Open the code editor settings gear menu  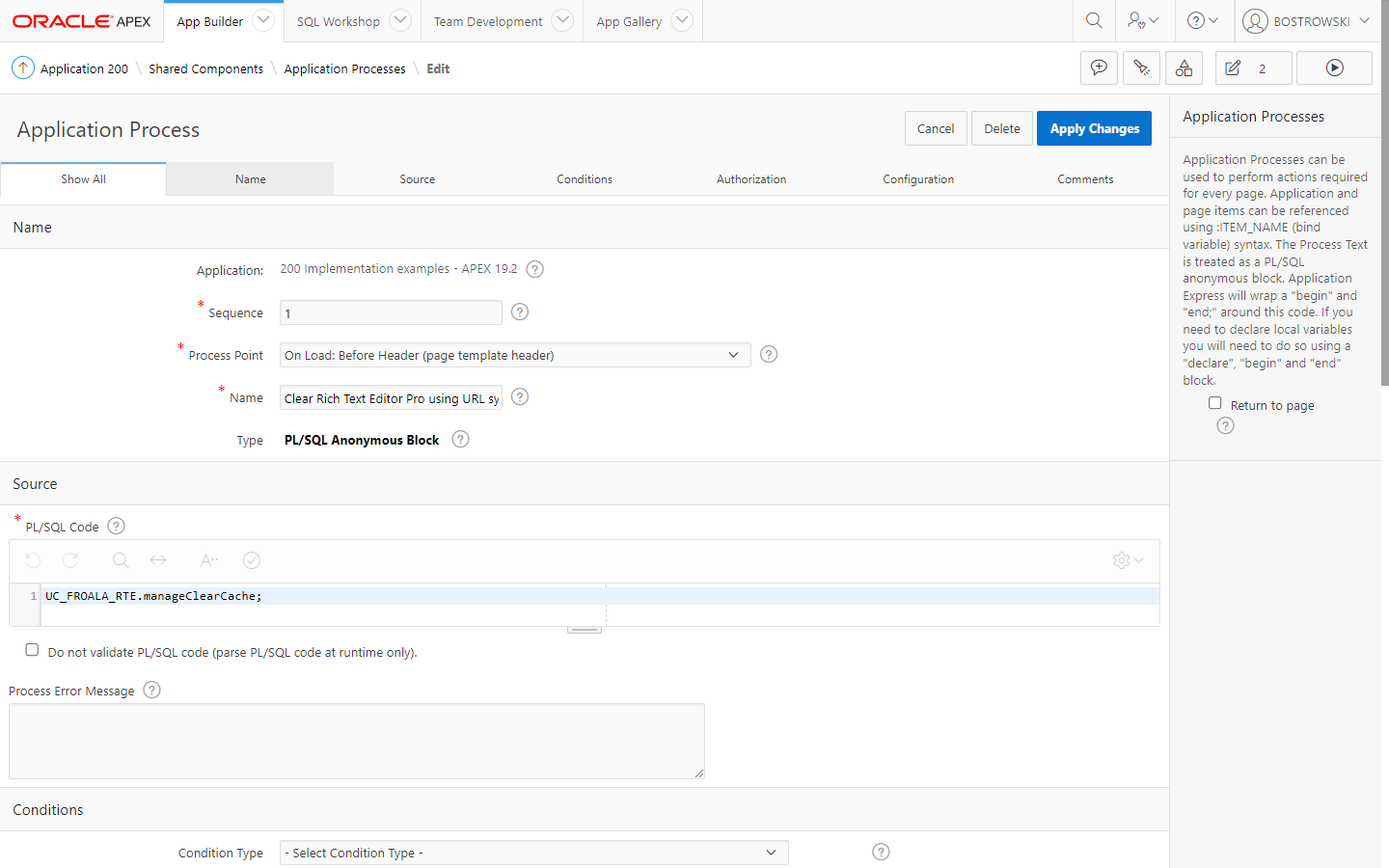[x=1128, y=560]
